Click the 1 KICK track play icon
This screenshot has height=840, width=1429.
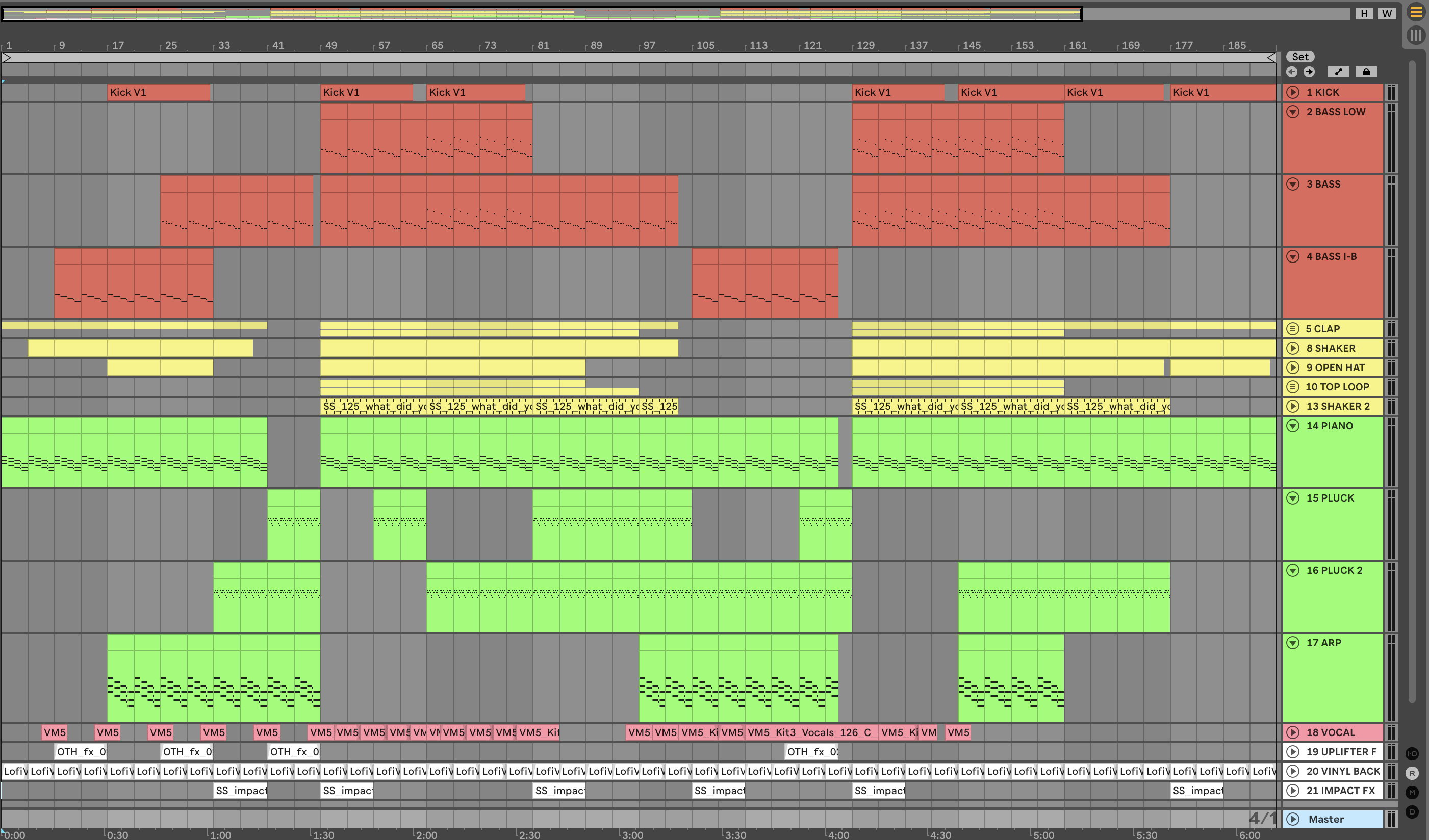(1293, 92)
